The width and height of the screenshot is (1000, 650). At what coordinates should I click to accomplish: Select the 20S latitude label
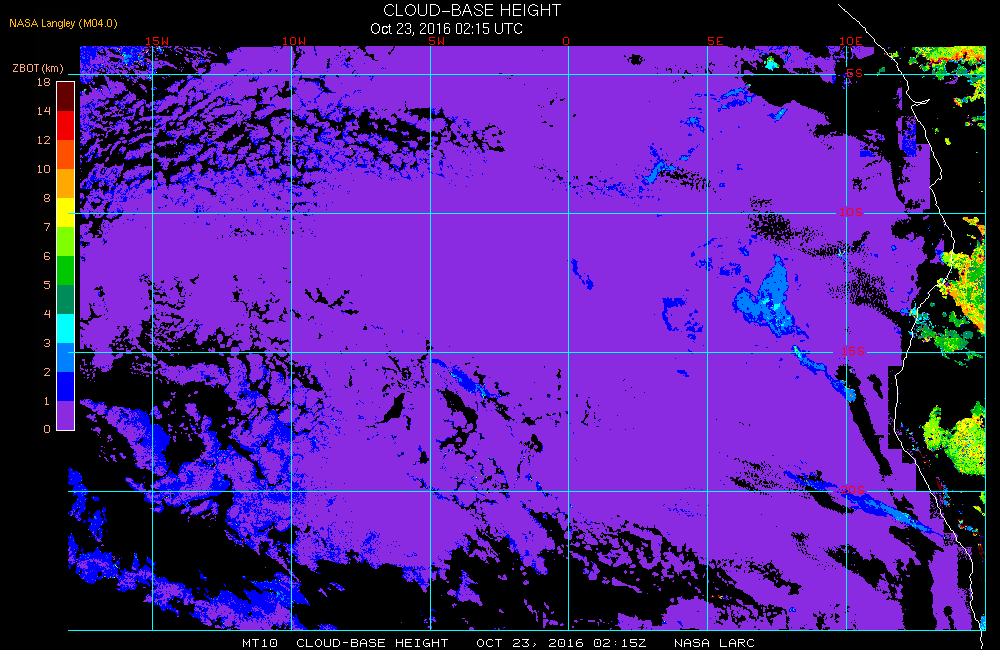click(x=853, y=491)
